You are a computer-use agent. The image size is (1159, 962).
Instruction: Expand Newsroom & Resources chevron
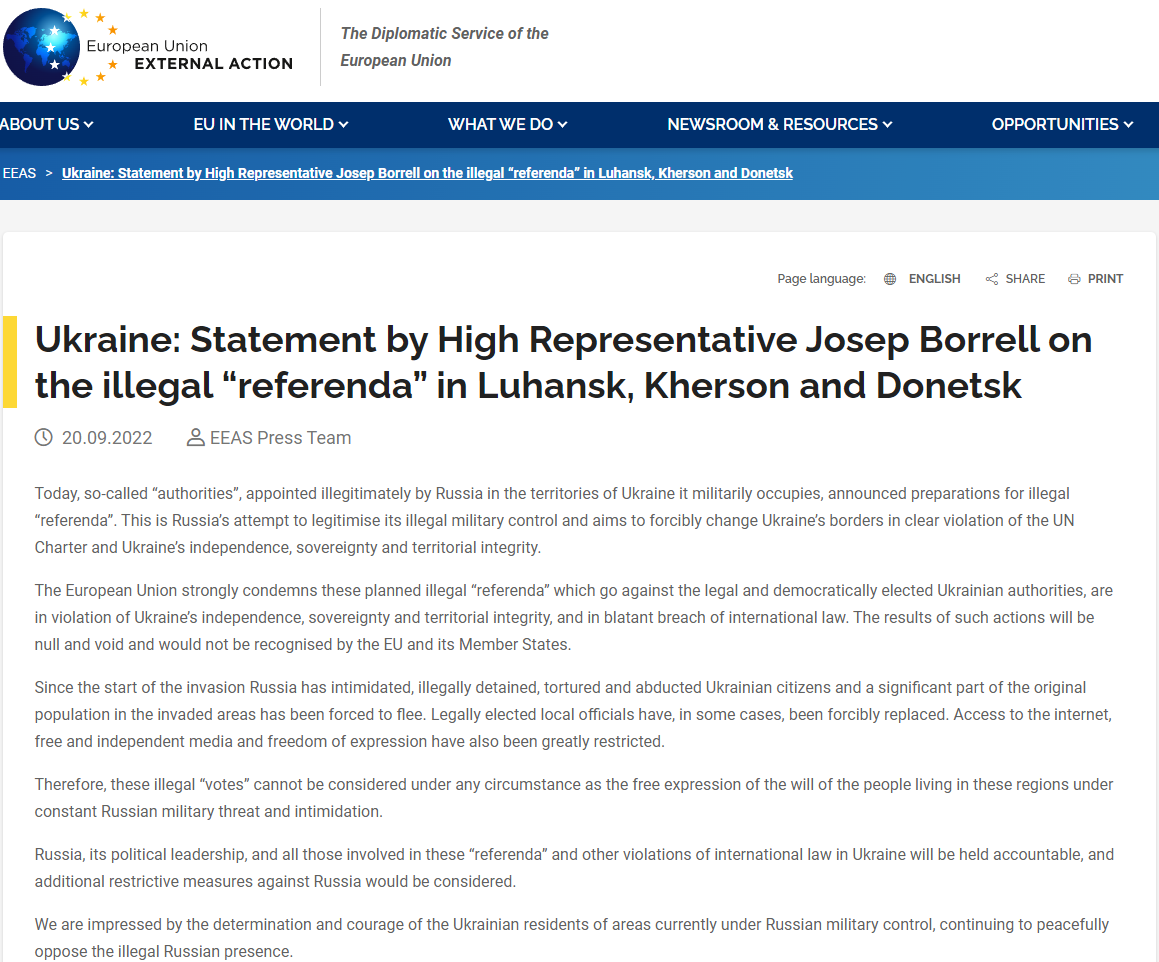pos(888,125)
